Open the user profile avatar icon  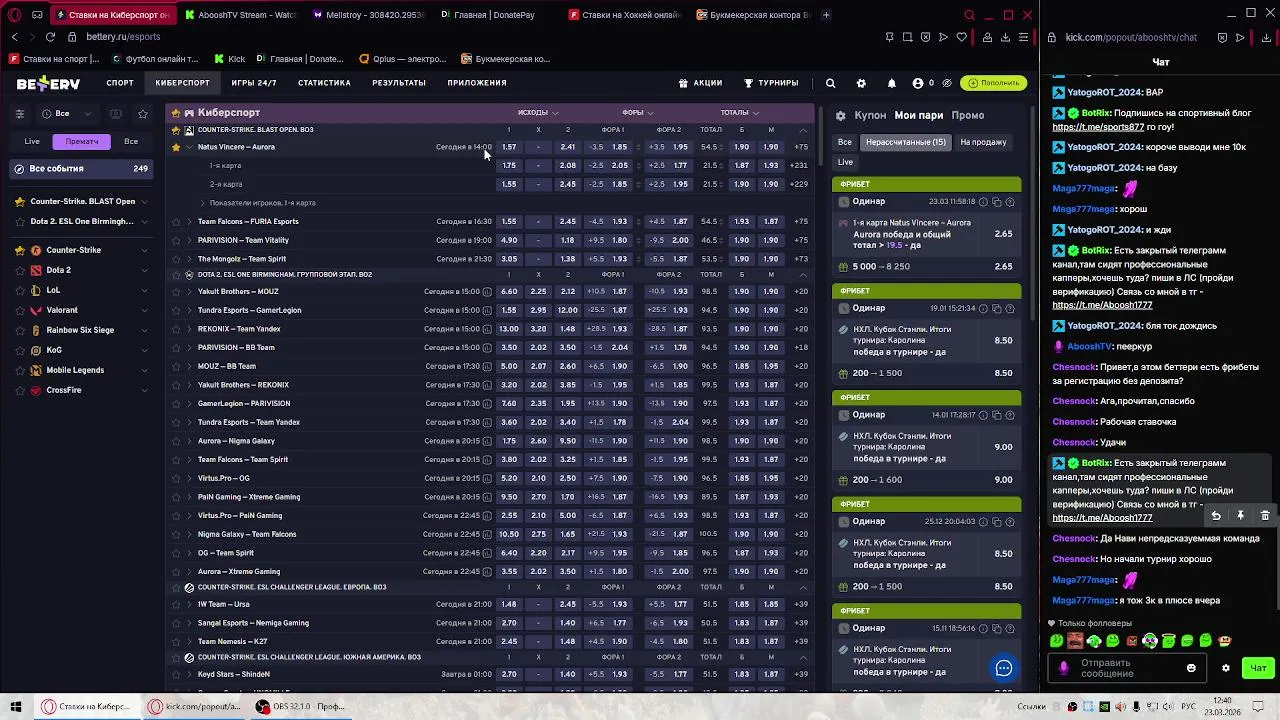pyautogui.click(x=917, y=83)
